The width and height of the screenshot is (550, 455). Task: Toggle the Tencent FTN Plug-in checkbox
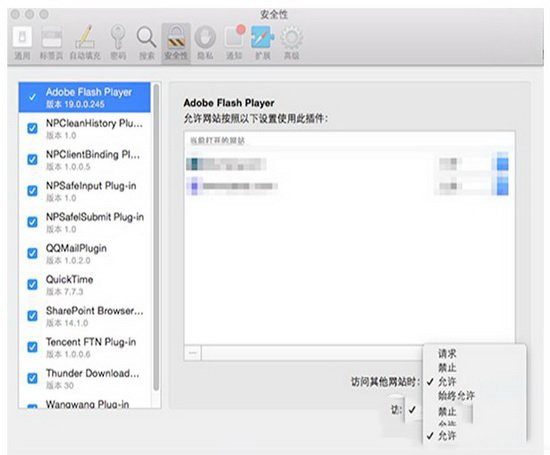32,347
